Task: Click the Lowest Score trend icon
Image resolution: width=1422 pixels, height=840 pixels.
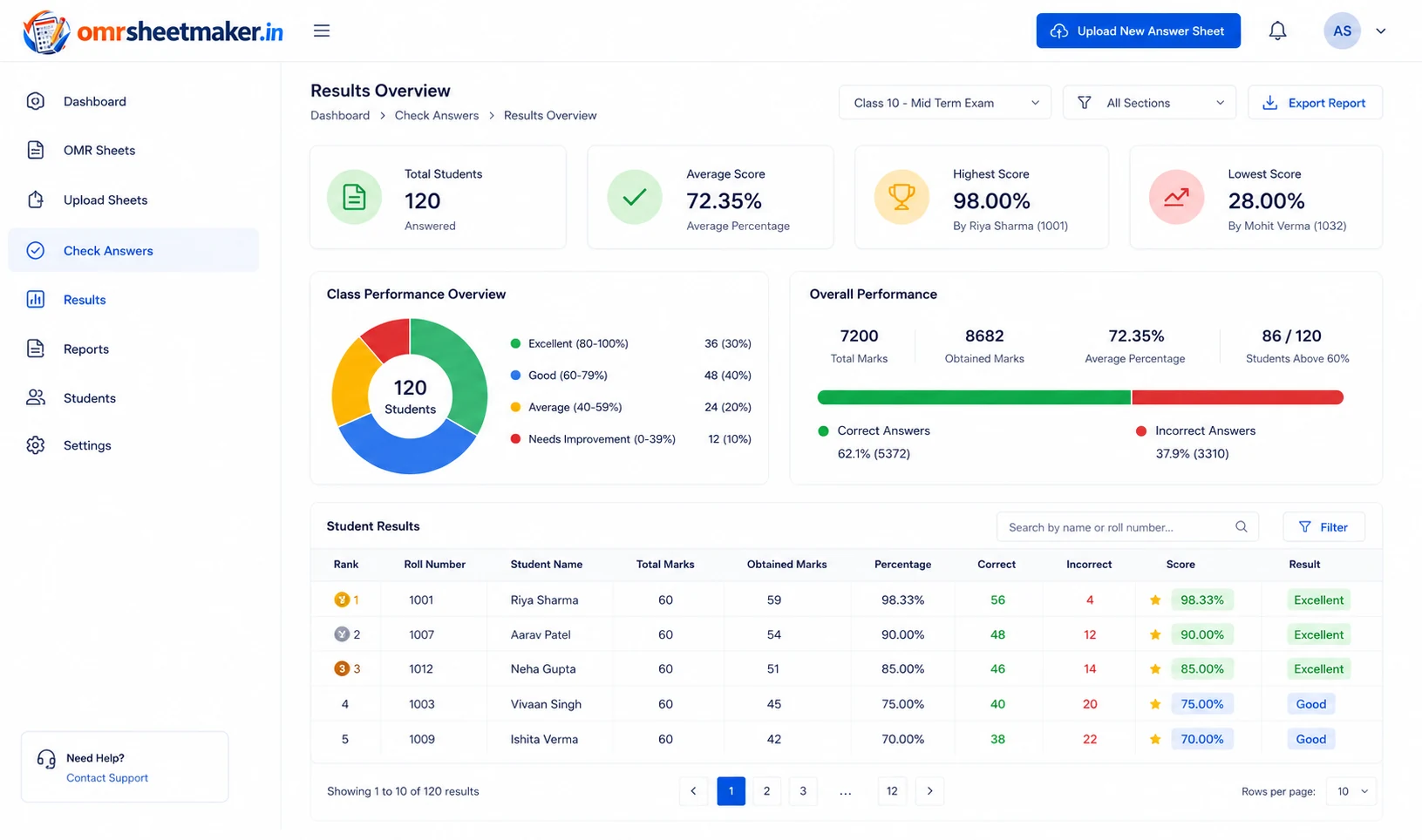Action: click(1176, 197)
